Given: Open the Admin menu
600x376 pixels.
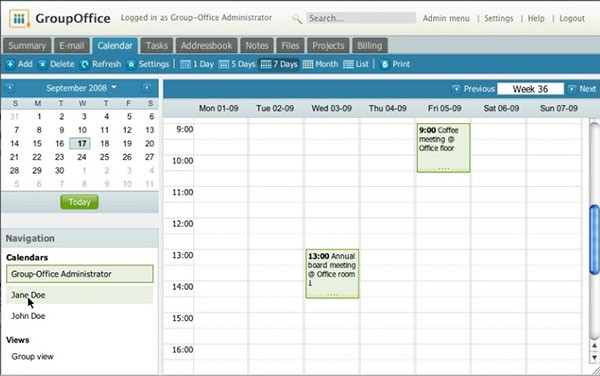Looking at the screenshot, I should (x=446, y=18).
